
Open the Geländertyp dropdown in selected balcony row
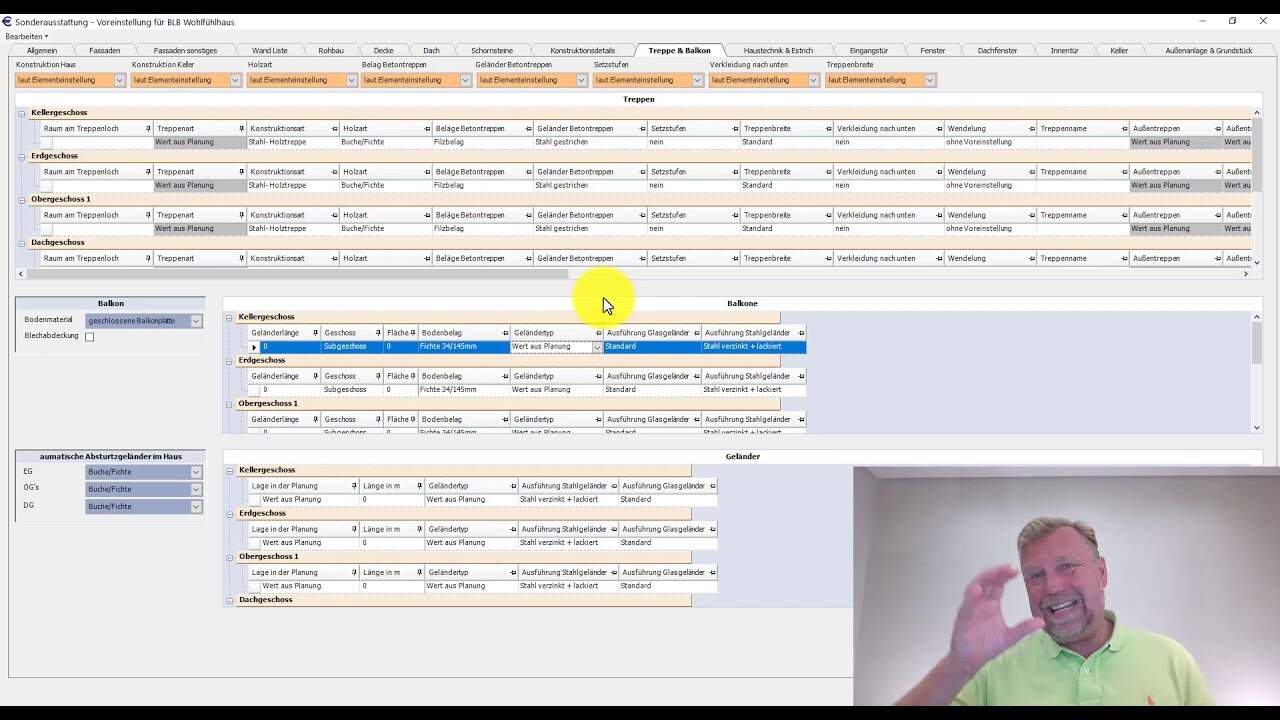point(597,347)
